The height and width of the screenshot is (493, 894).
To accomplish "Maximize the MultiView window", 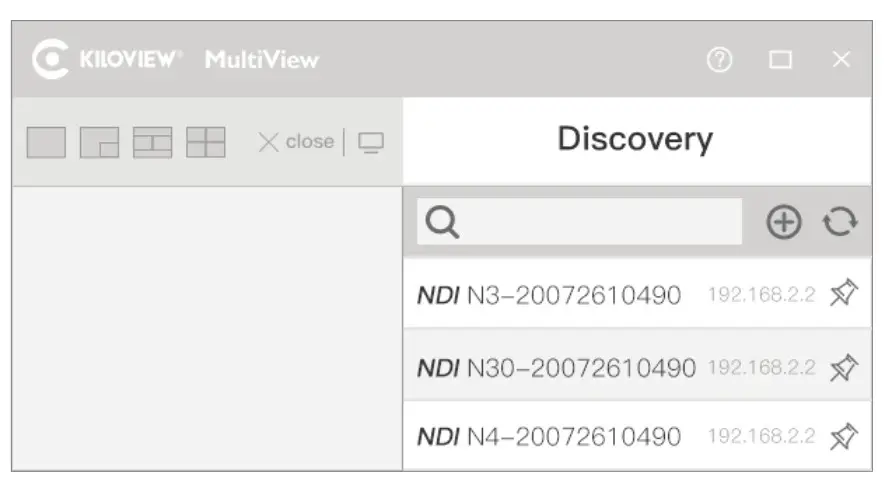I will 781,60.
